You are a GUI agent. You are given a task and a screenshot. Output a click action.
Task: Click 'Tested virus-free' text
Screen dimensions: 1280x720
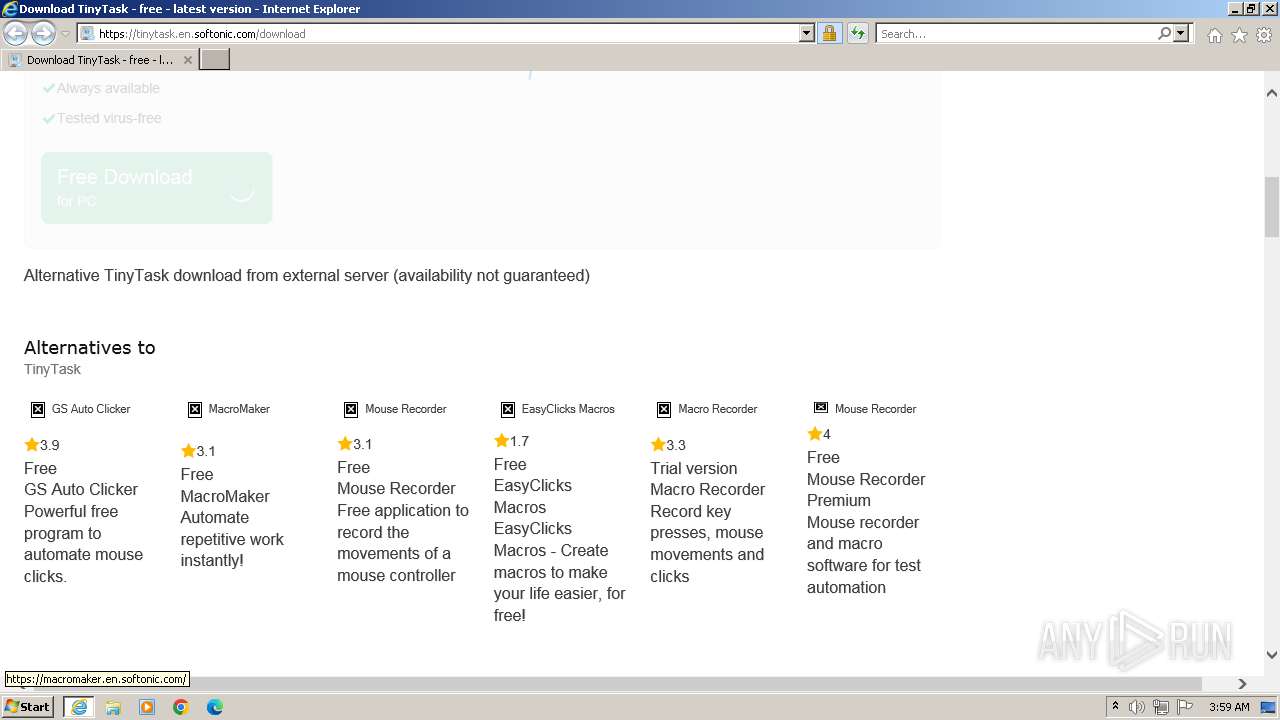[x=109, y=118]
